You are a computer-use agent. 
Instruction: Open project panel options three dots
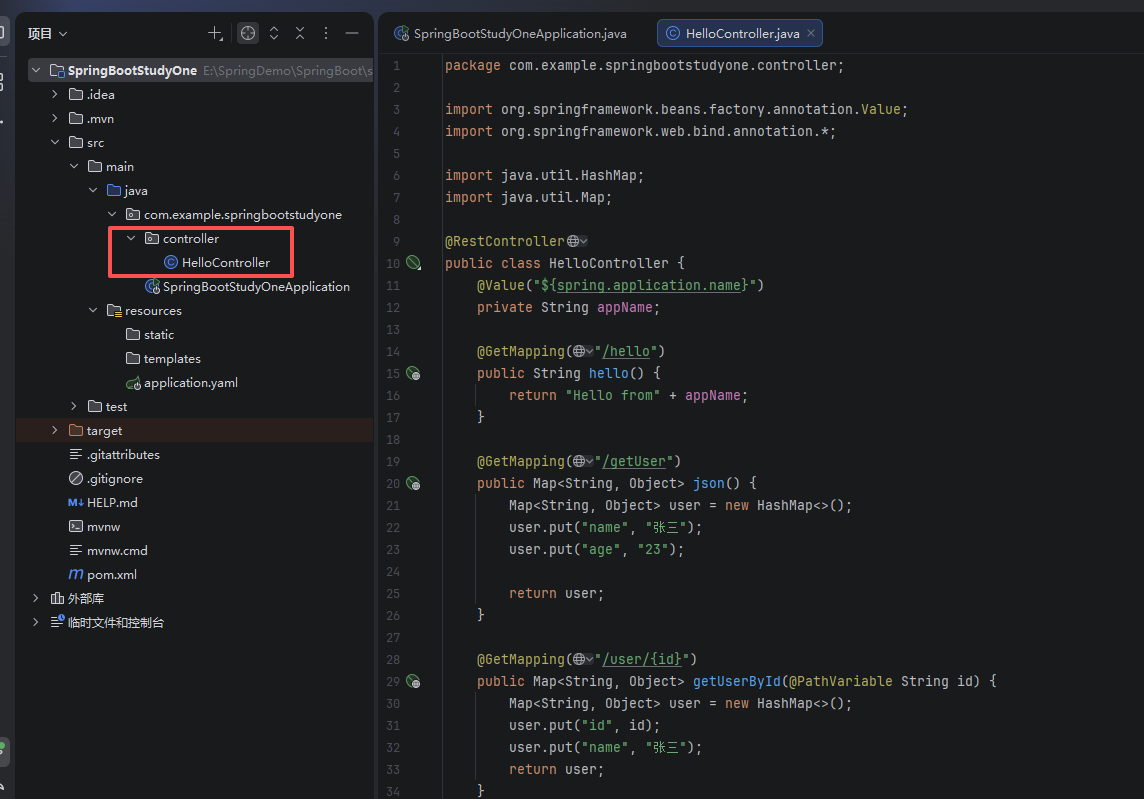pos(326,33)
